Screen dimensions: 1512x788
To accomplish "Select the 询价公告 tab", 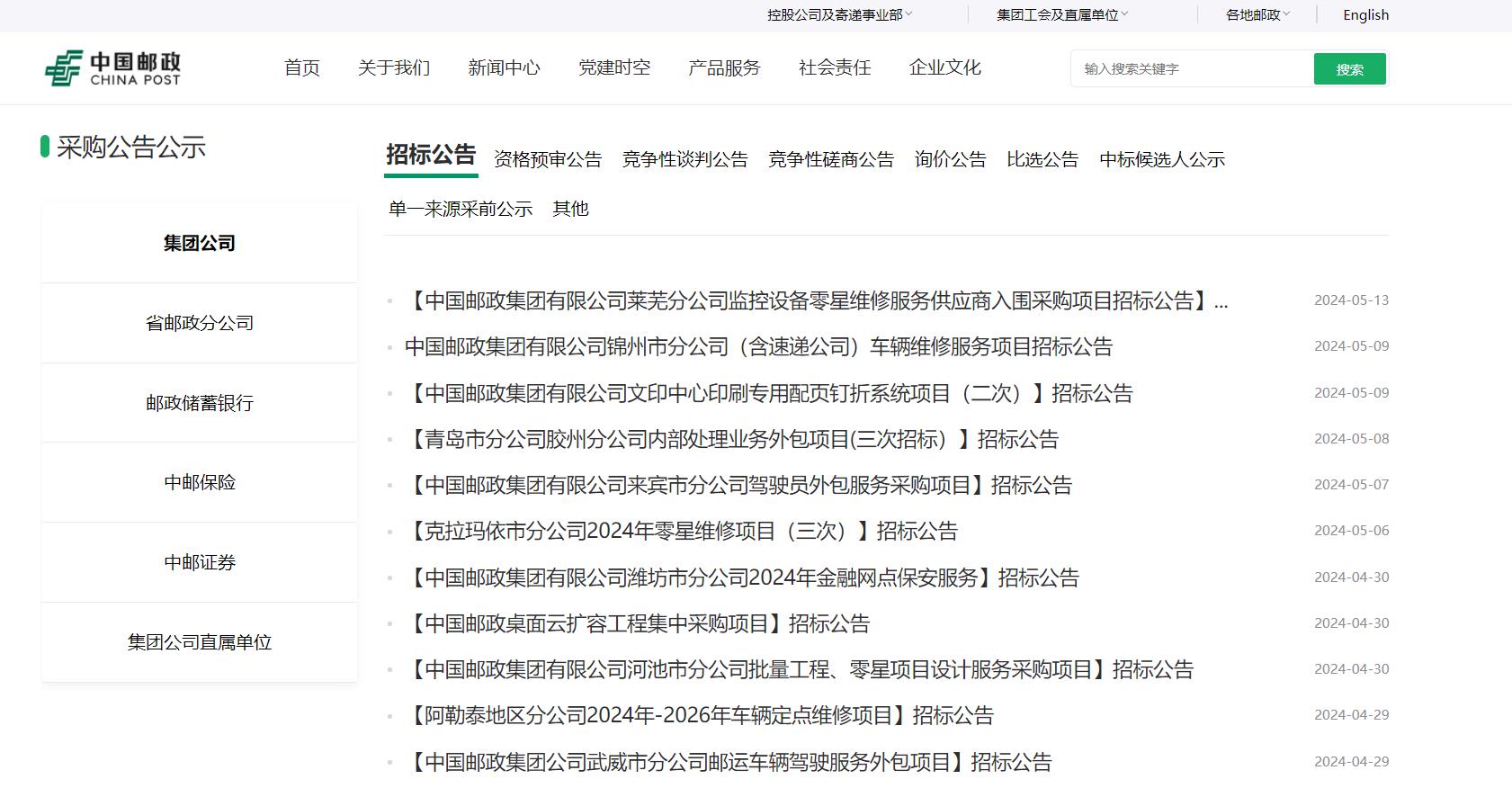I will [x=951, y=159].
